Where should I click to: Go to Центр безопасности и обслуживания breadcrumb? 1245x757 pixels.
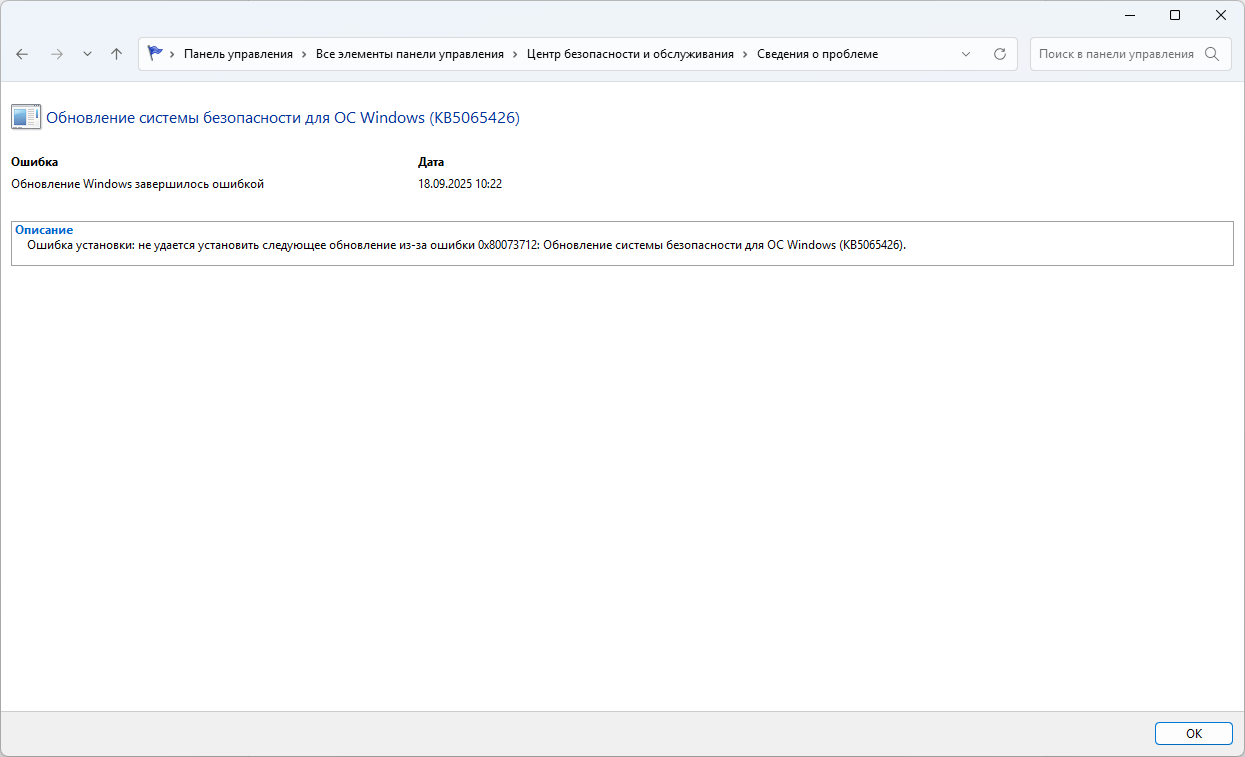[x=629, y=54]
